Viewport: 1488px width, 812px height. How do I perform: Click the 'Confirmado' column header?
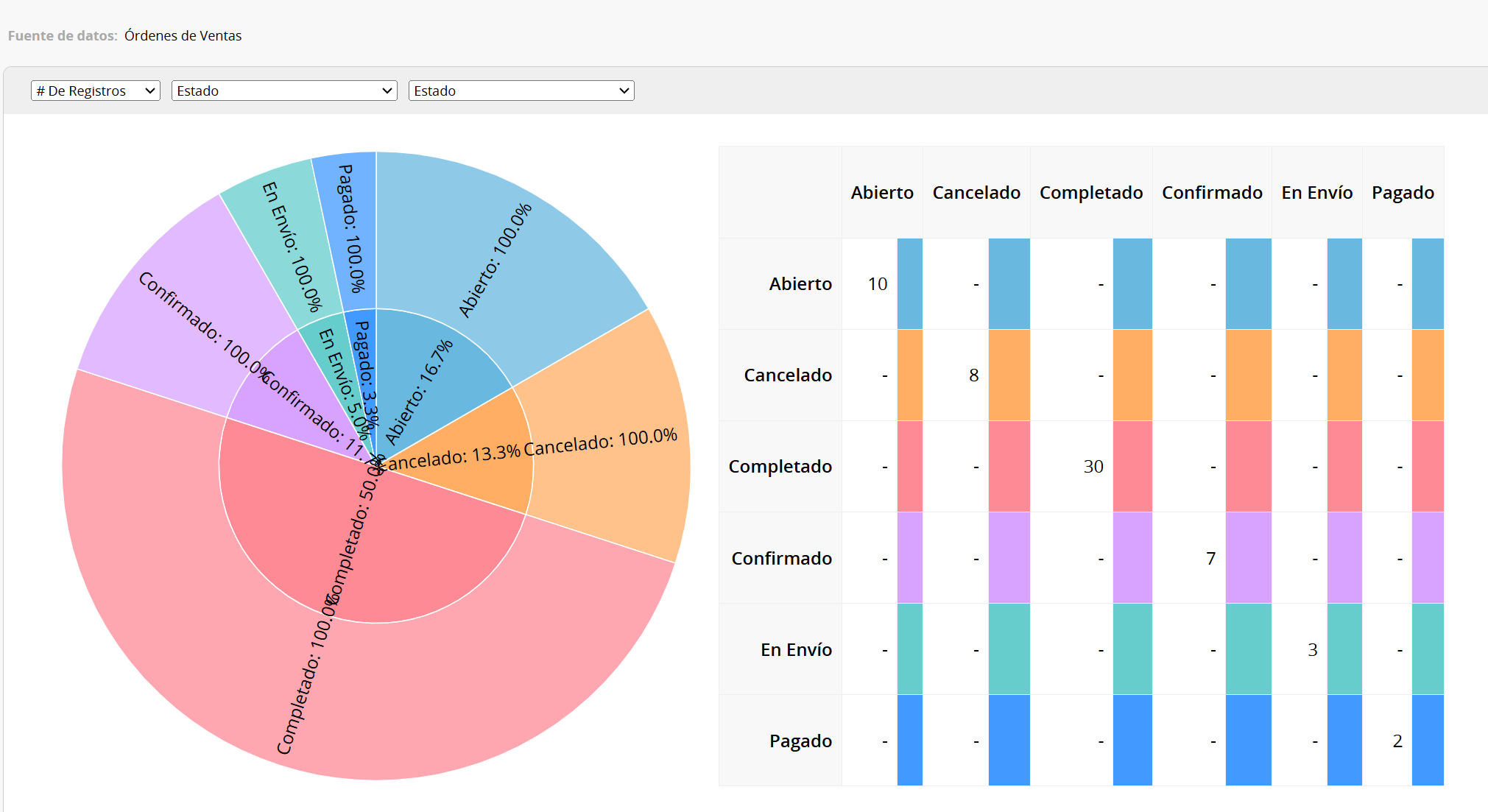tap(1212, 193)
